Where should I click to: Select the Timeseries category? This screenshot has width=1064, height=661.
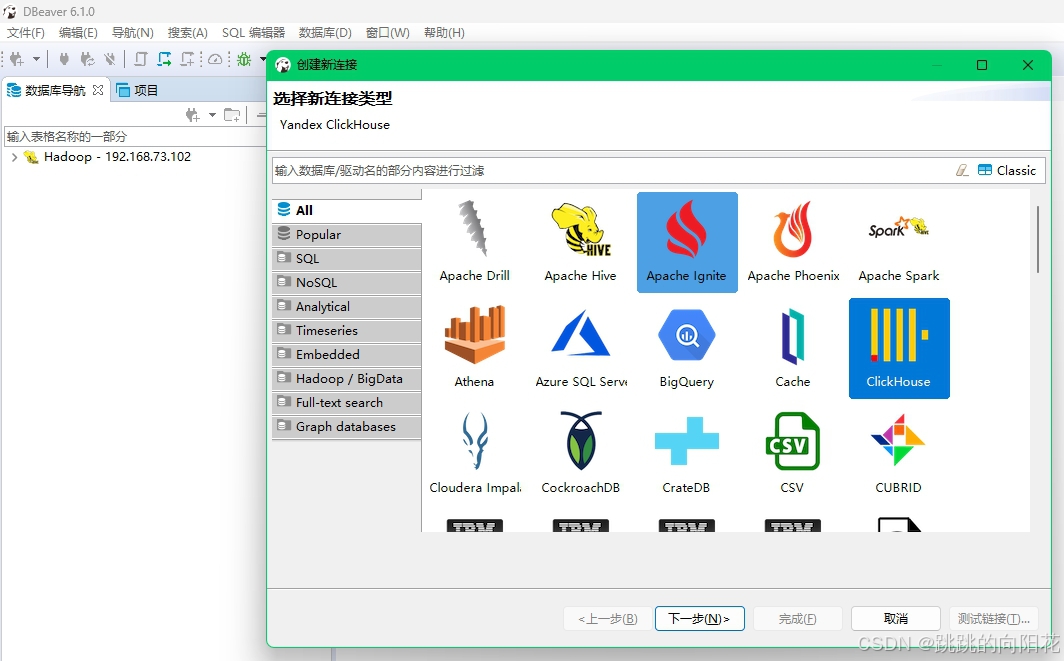347,330
